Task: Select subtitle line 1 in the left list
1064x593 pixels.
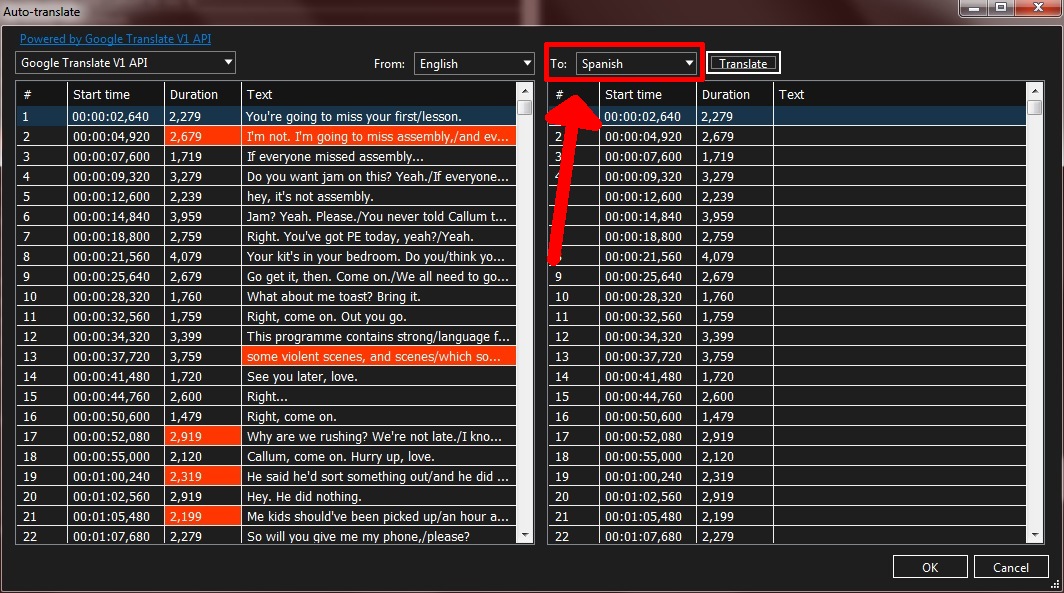Action: coord(300,115)
